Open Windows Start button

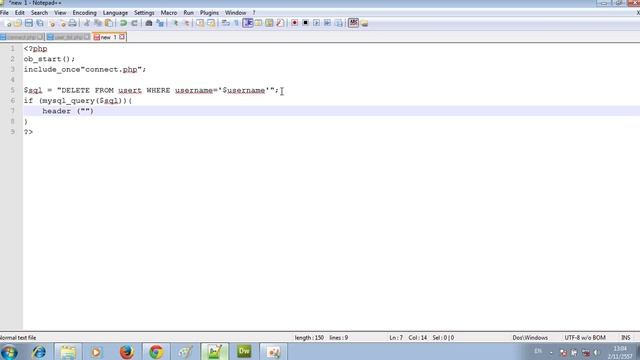click(x=9, y=352)
